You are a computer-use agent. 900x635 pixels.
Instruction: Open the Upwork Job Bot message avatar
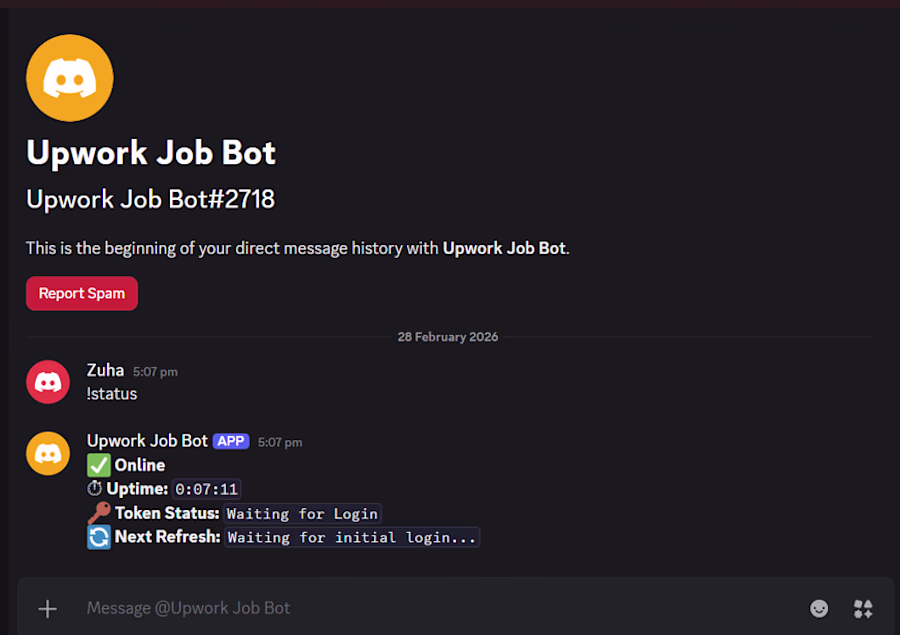(48, 454)
